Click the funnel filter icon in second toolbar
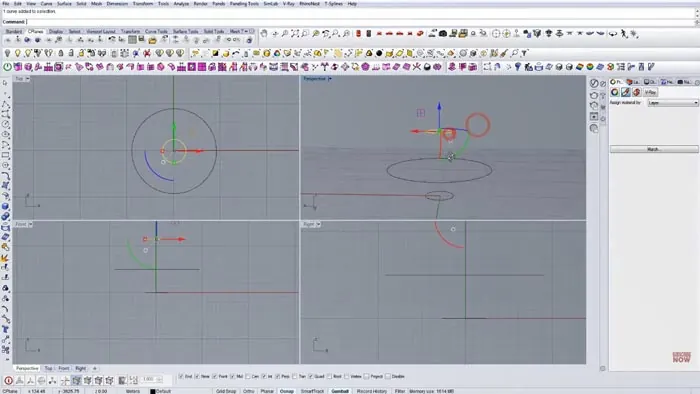Image resolution: width=700 pixels, height=394 pixels. [x=525, y=53]
